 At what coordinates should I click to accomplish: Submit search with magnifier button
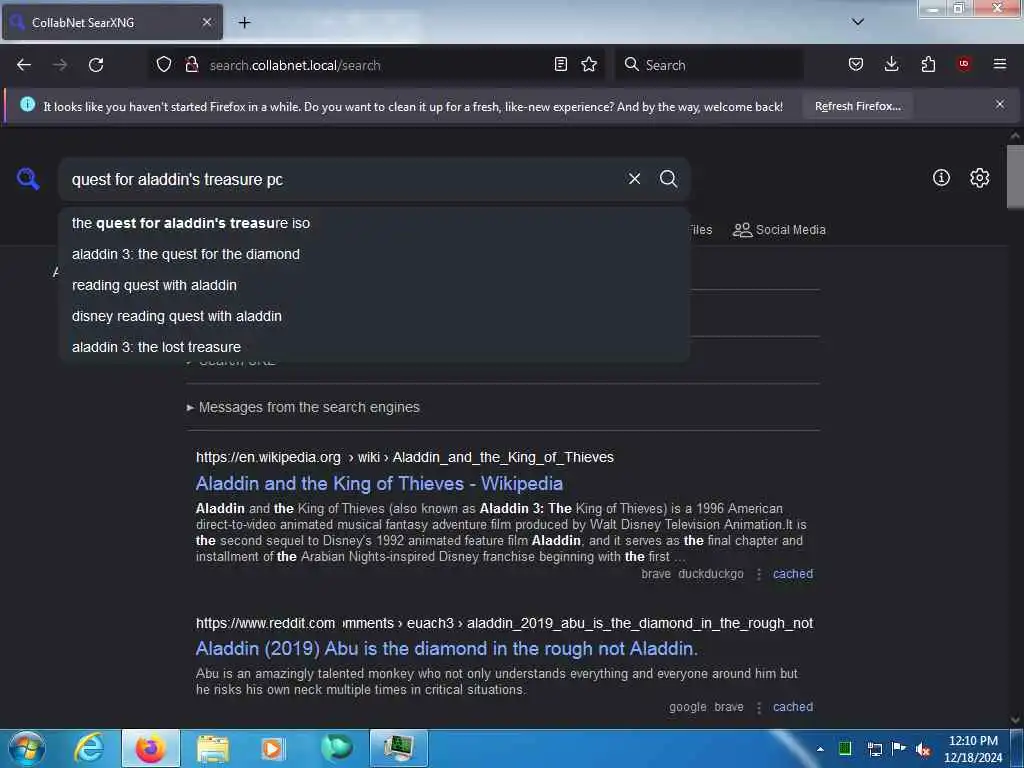click(668, 178)
